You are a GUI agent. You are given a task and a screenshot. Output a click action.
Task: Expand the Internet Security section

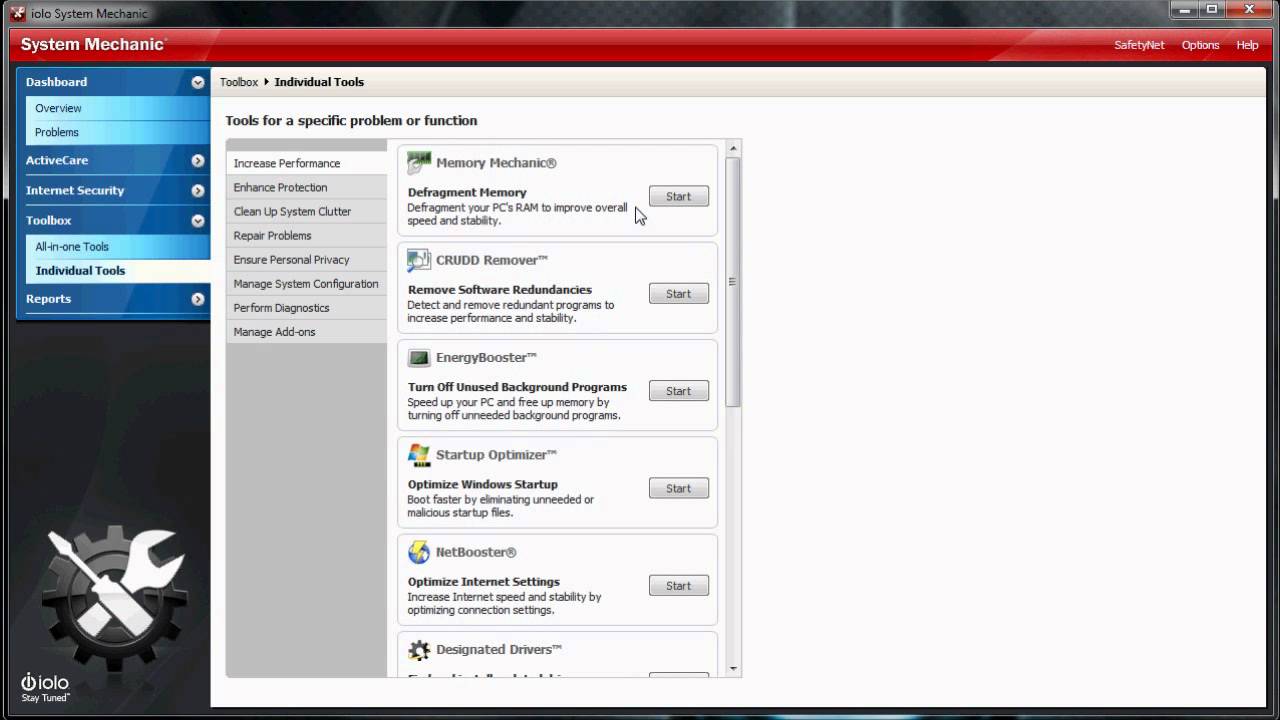coord(198,190)
